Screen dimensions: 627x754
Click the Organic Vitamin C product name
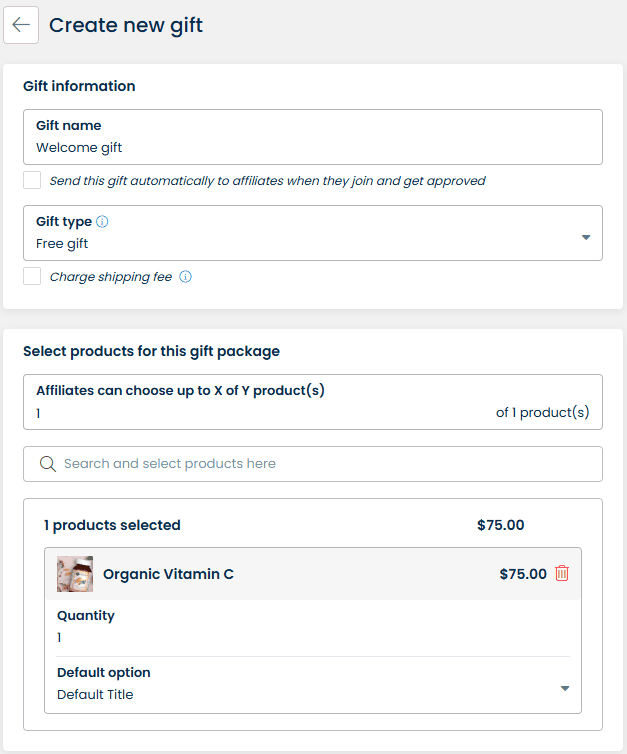[168, 574]
